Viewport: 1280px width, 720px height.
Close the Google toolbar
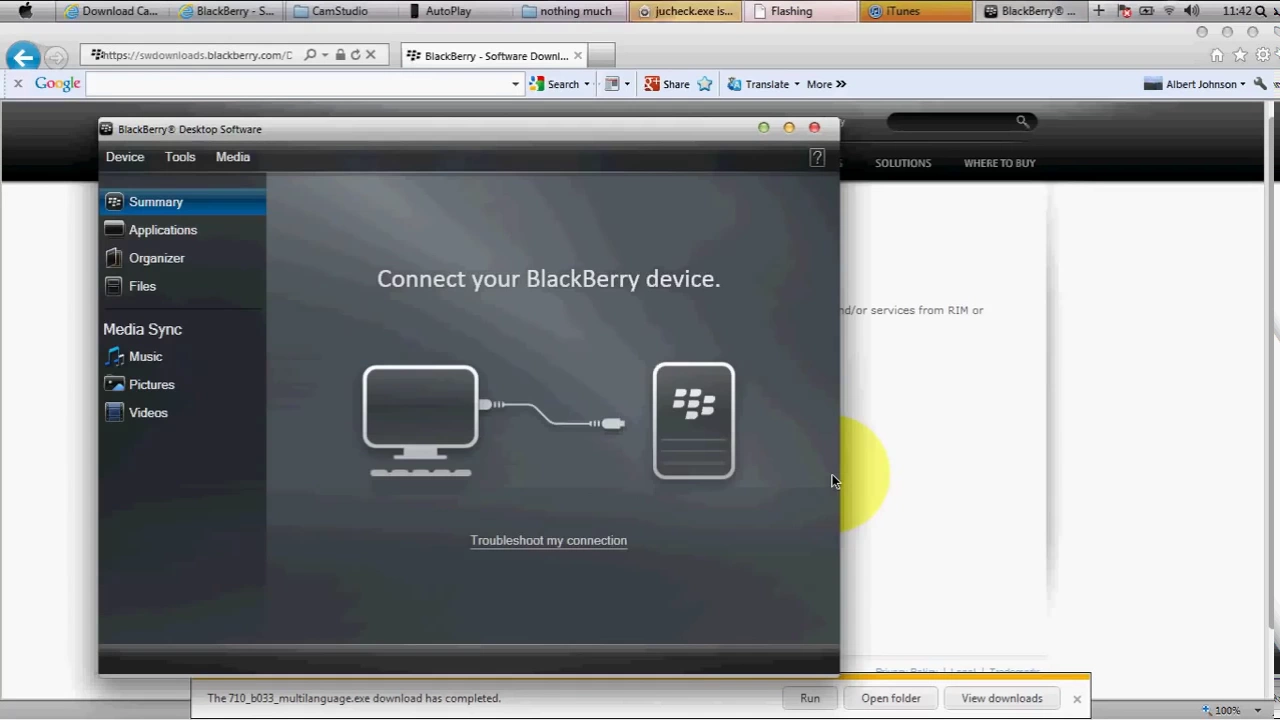17,84
